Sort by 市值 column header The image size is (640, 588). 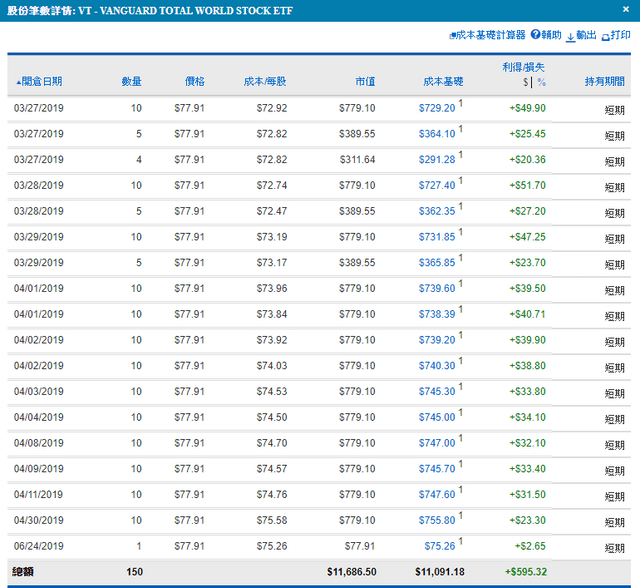point(365,81)
